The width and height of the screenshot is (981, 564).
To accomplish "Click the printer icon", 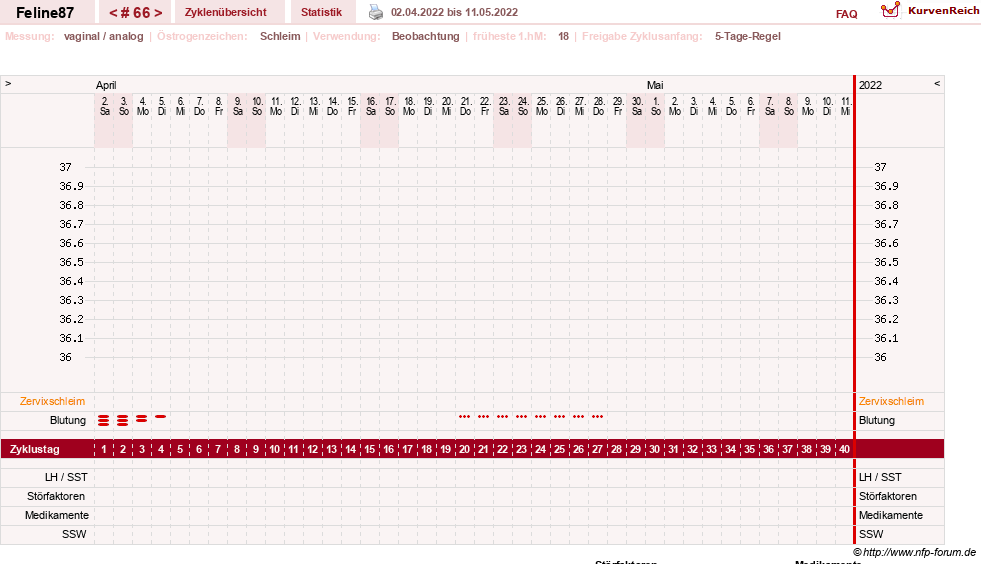I will click(375, 12).
